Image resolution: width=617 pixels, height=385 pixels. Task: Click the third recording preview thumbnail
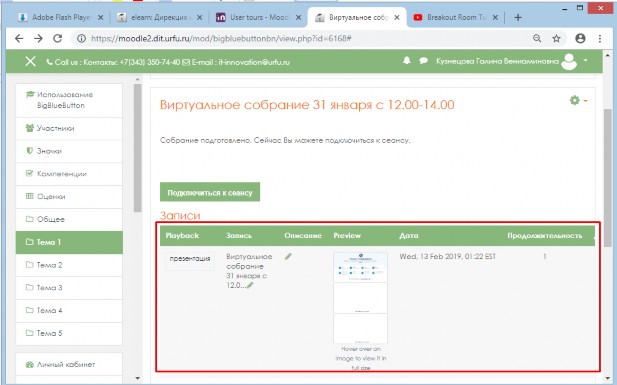coord(360,329)
